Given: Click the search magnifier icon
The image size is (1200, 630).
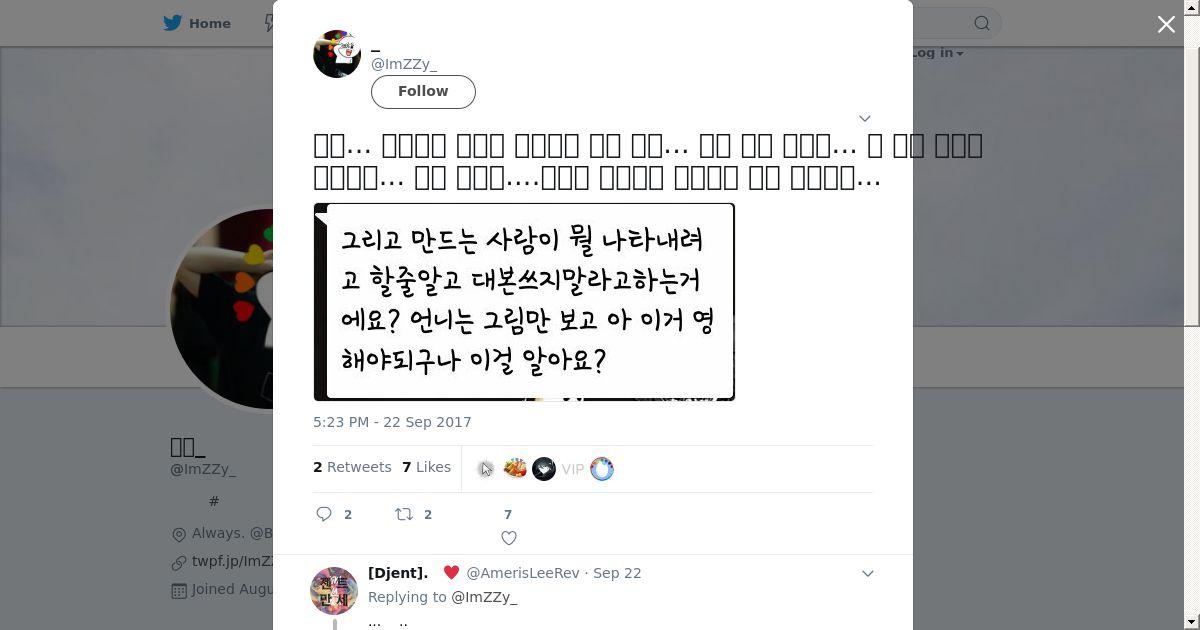Looking at the screenshot, I should pos(982,23).
